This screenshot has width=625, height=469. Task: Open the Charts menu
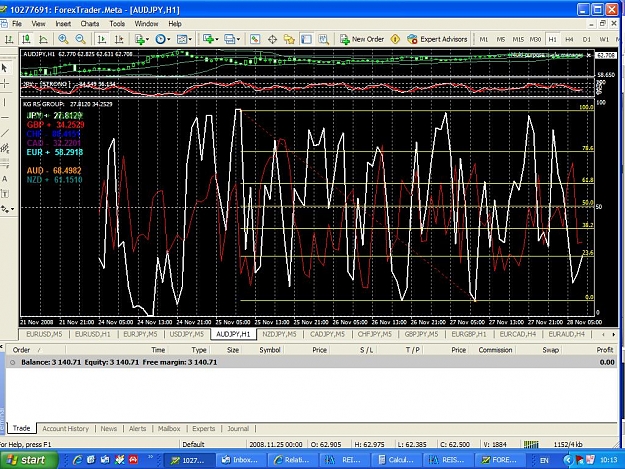pyautogui.click(x=90, y=24)
